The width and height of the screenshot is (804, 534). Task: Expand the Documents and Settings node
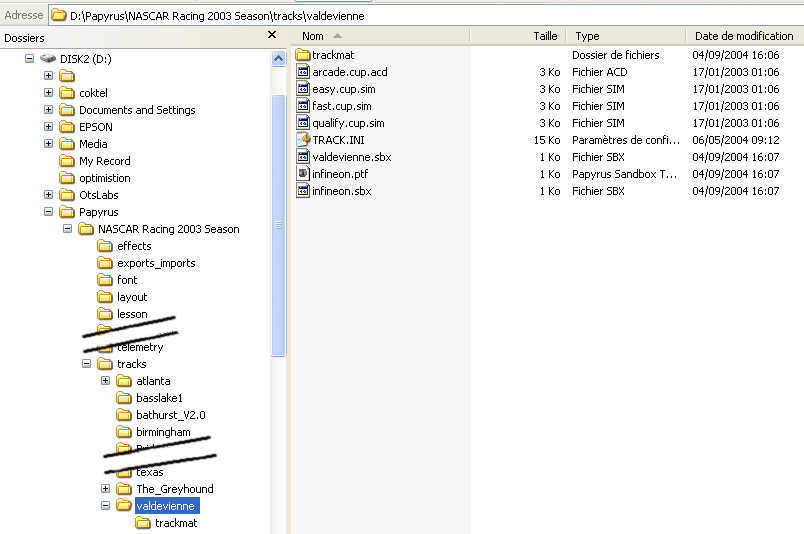pos(48,110)
